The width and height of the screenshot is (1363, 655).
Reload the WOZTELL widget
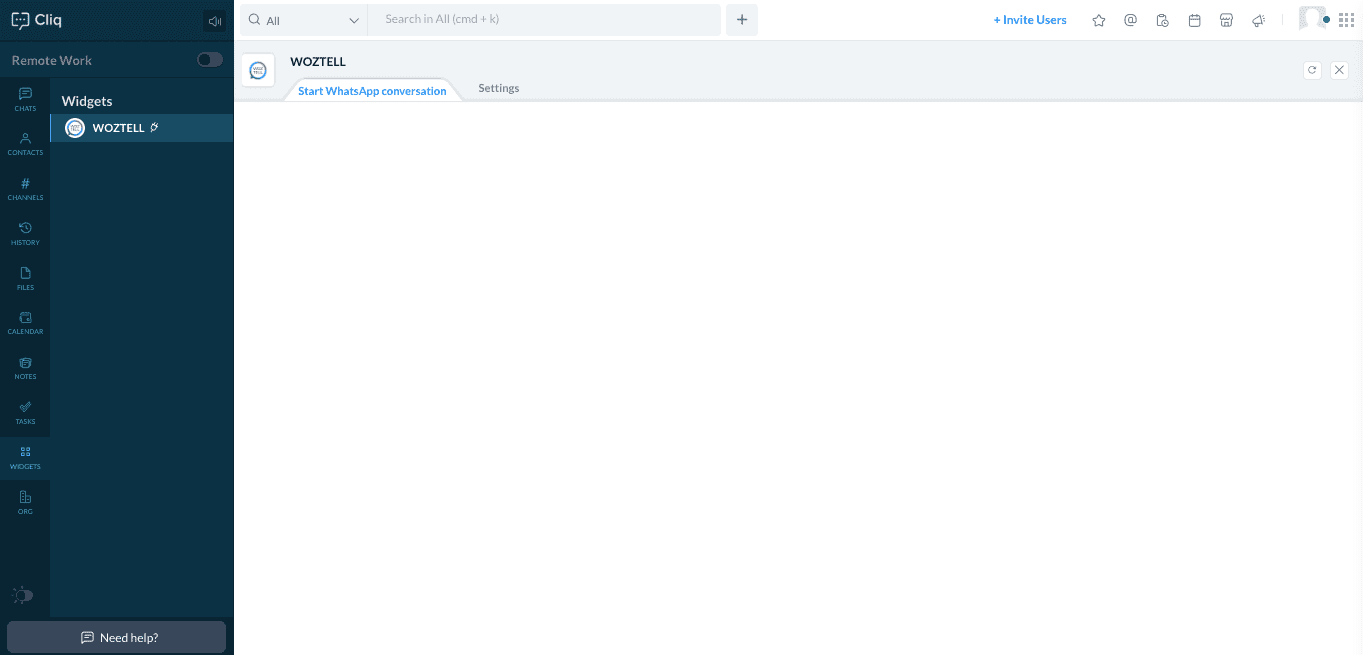click(1313, 70)
